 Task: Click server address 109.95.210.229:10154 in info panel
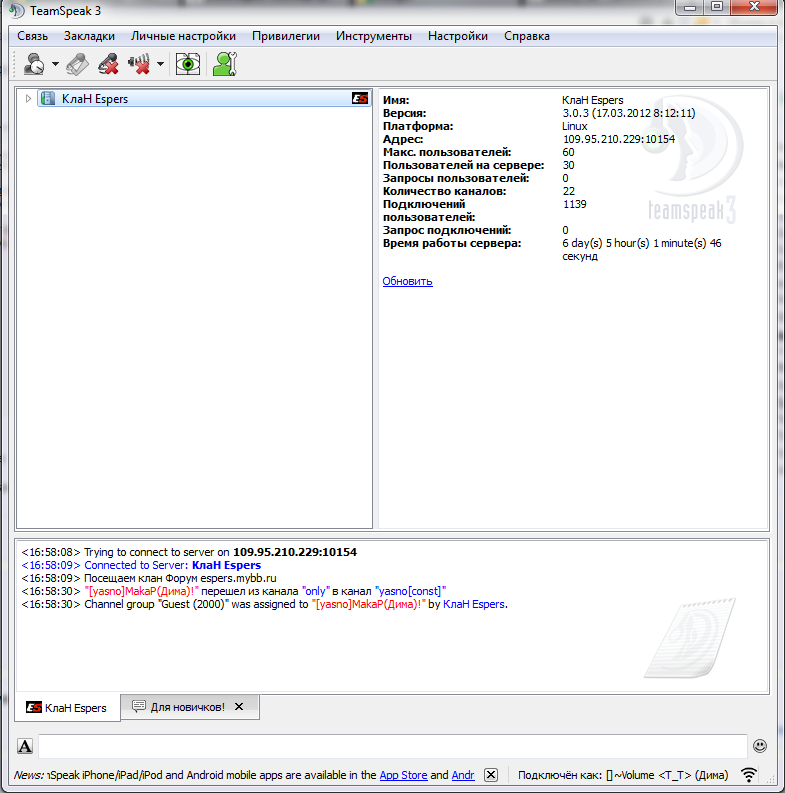pyautogui.click(x=619, y=139)
